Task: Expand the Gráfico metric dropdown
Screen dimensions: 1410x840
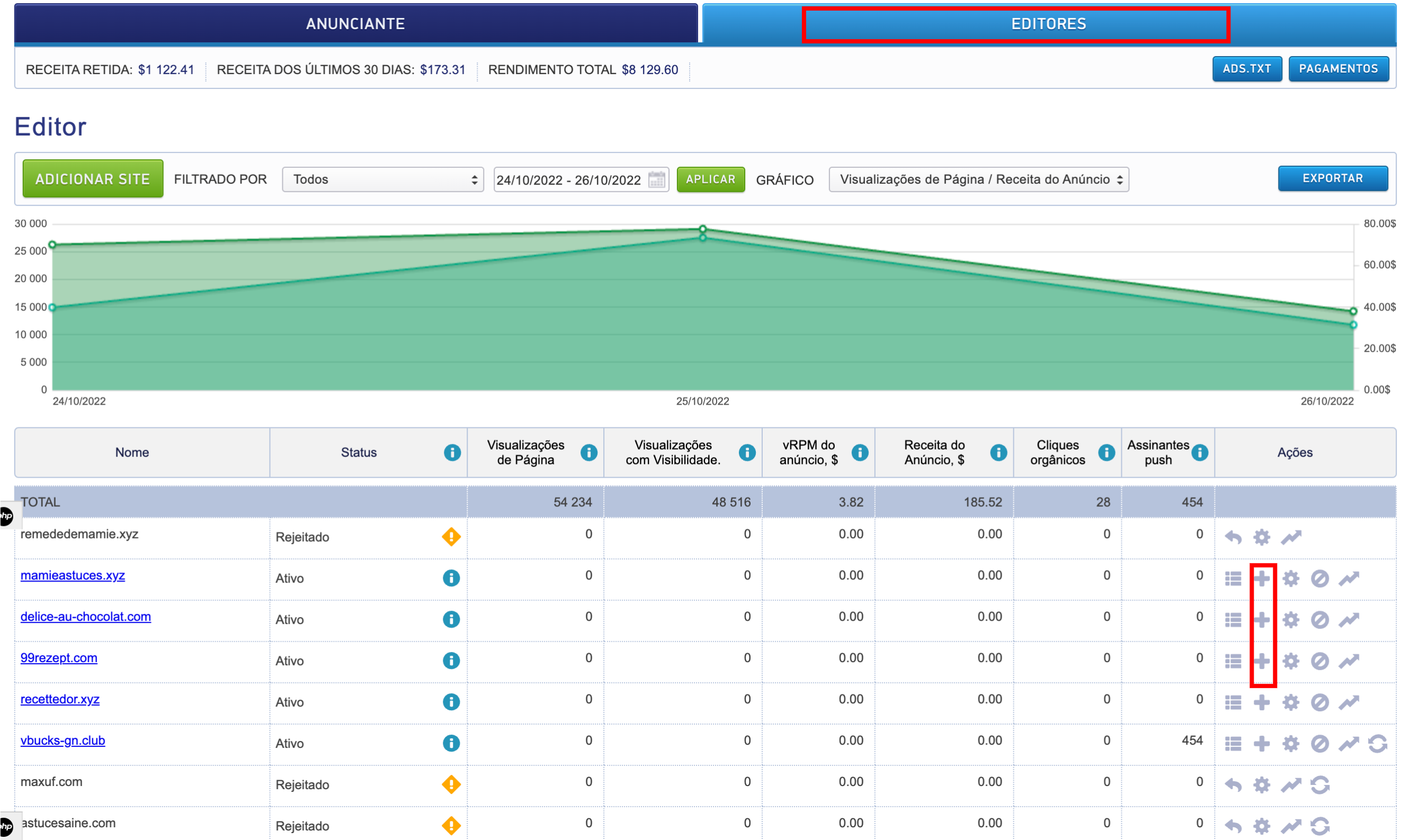Action: pos(979,180)
